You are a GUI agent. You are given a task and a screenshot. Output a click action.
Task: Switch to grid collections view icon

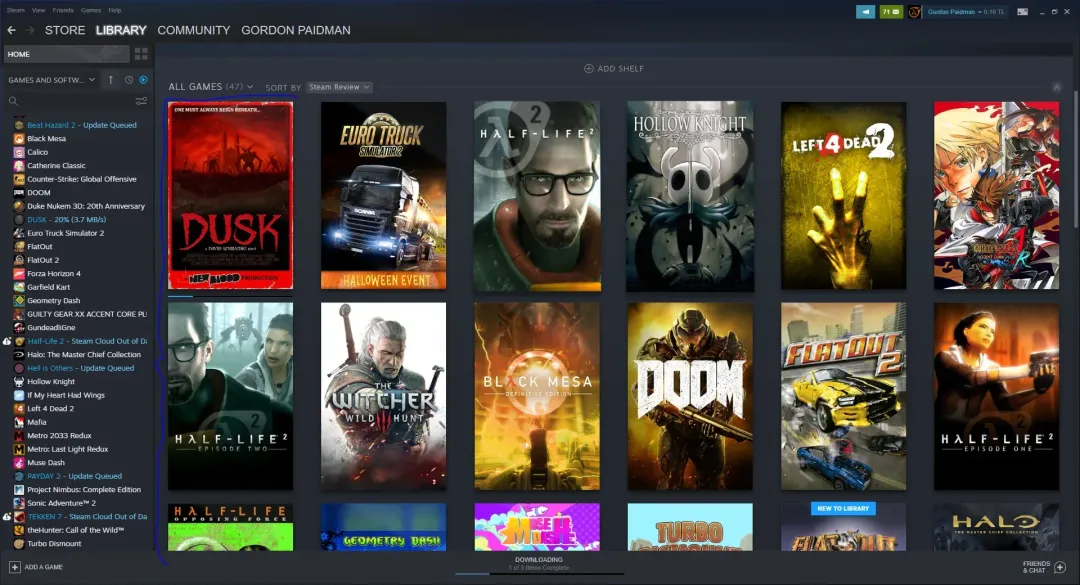click(141, 54)
